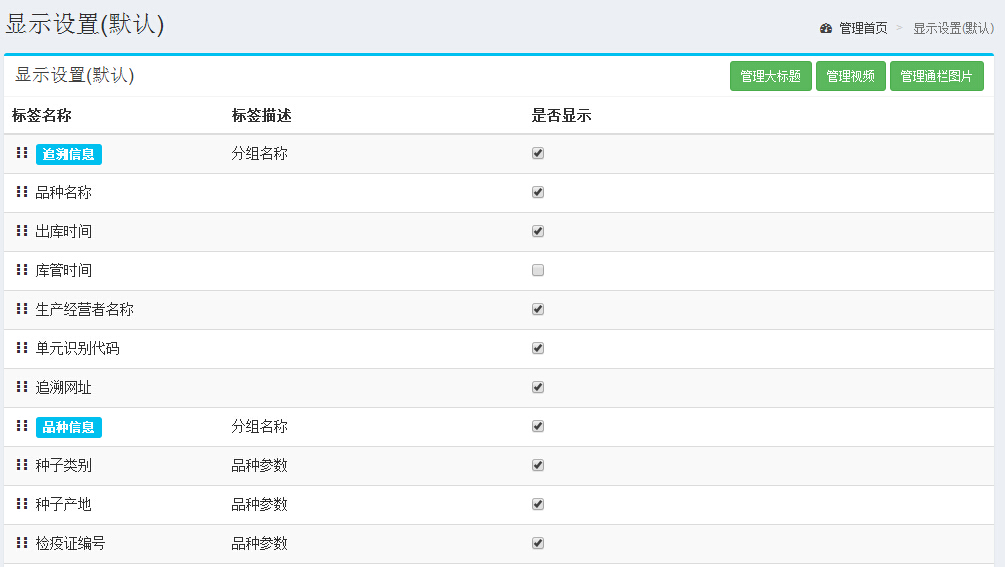The width and height of the screenshot is (1005, 567).
Task: Uncheck display checkbox for 种子类别
Action: 538,466
